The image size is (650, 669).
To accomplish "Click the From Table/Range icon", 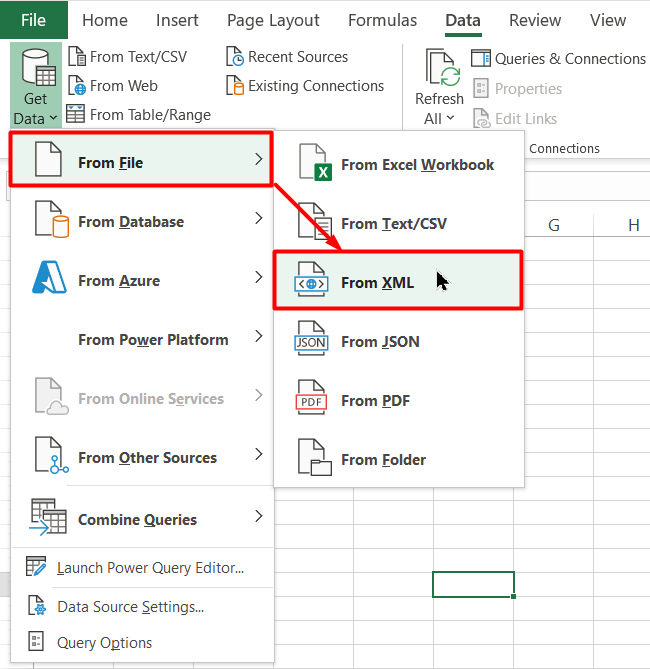I will coord(76,114).
